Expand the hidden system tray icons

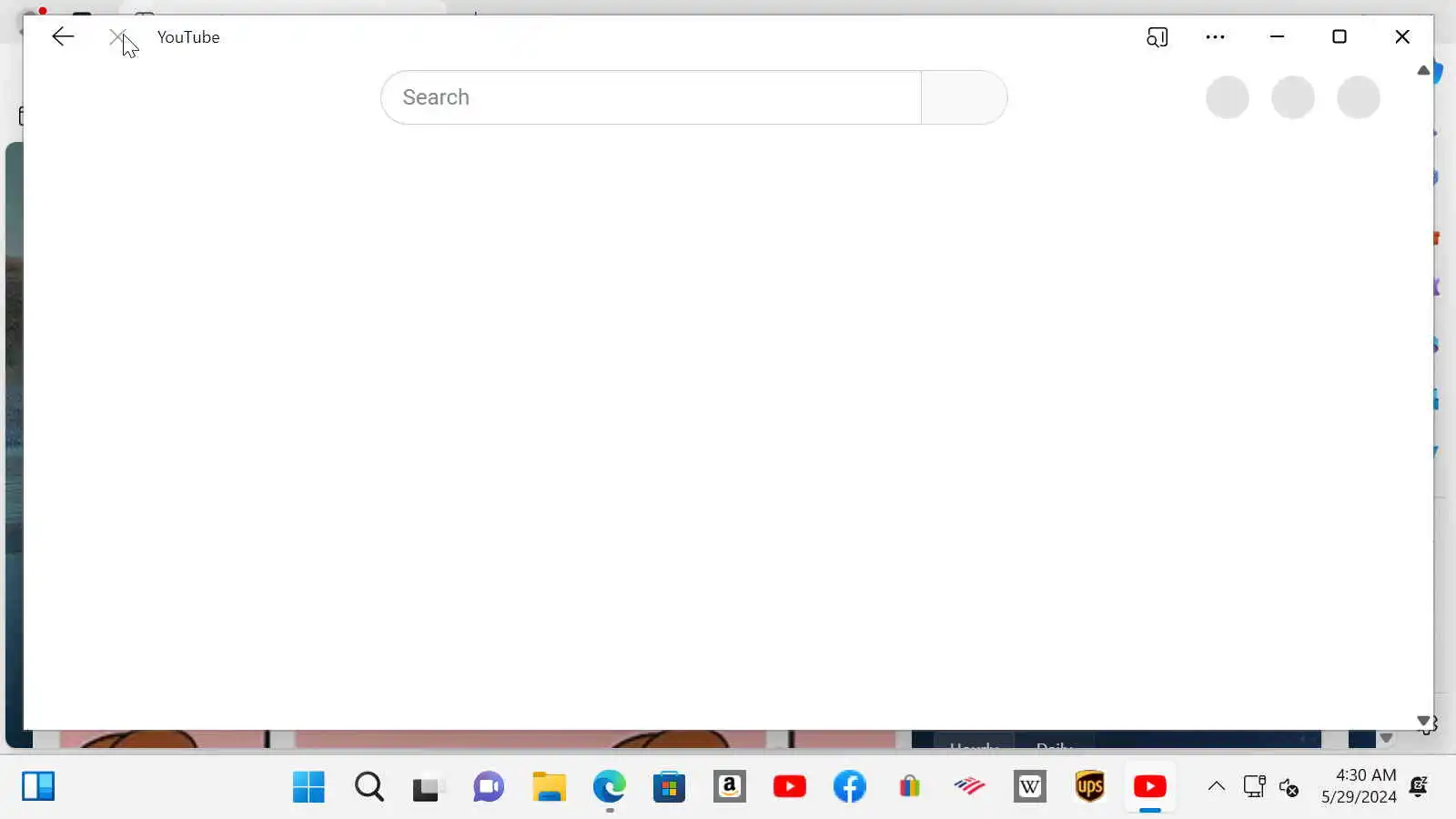pos(1217,786)
